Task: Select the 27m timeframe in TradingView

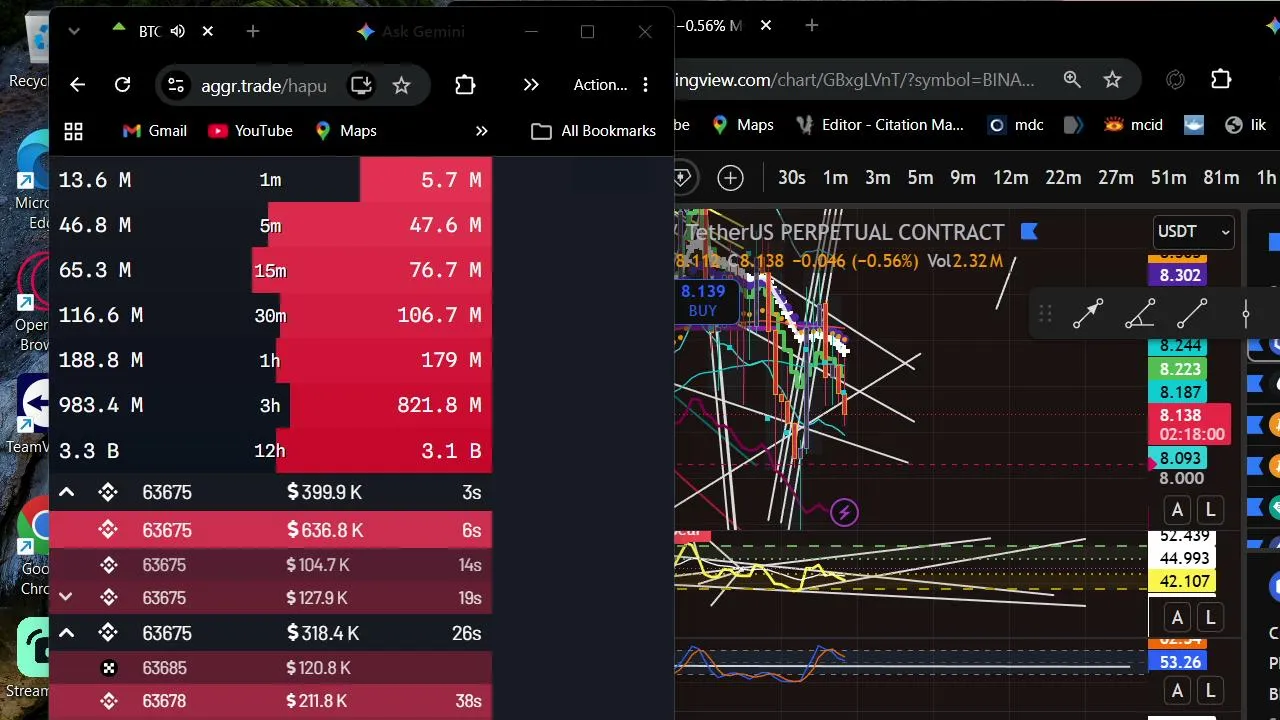Action: click(1116, 177)
